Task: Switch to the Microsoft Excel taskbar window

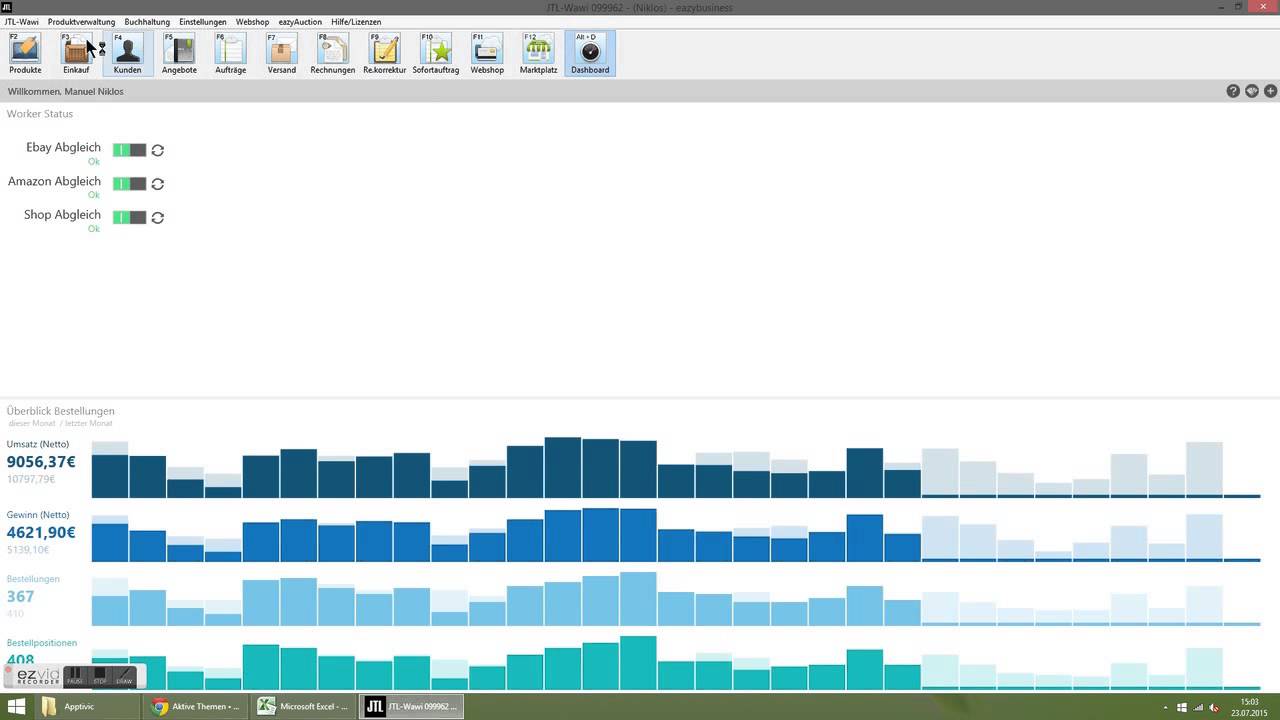Action: pyautogui.click(x=304, y=706)
